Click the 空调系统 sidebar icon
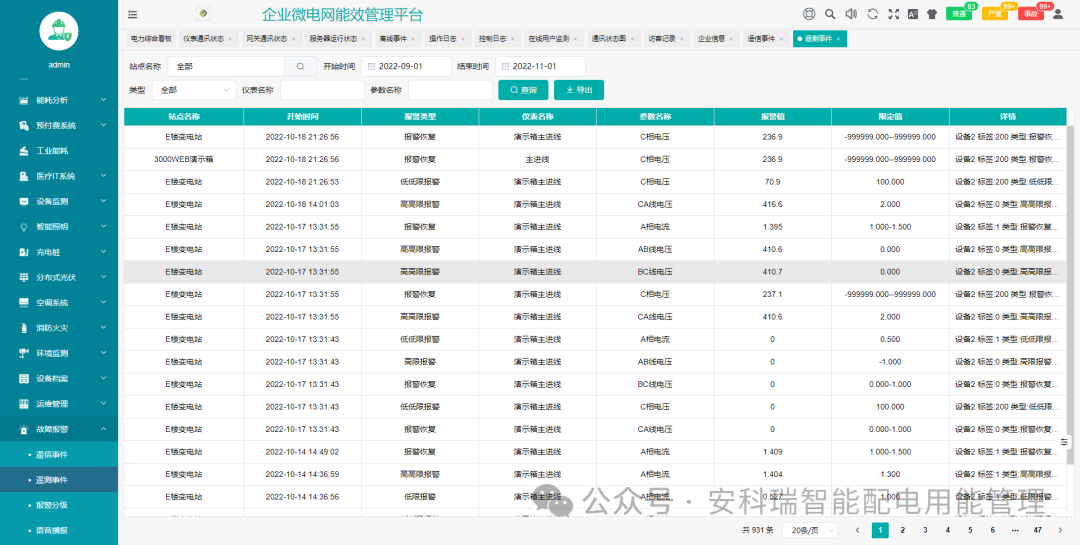The image size is (1080, 545). click(x=23, y=302)
